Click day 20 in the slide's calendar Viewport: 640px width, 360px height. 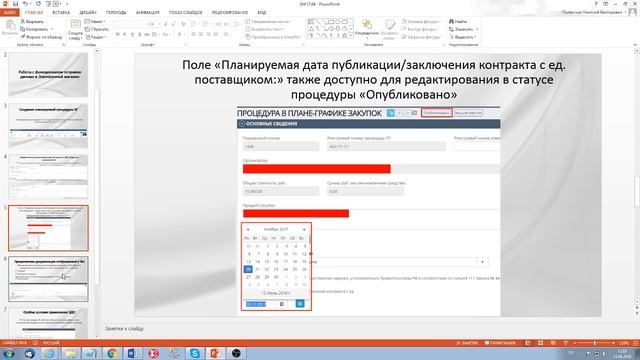(248, 269)
